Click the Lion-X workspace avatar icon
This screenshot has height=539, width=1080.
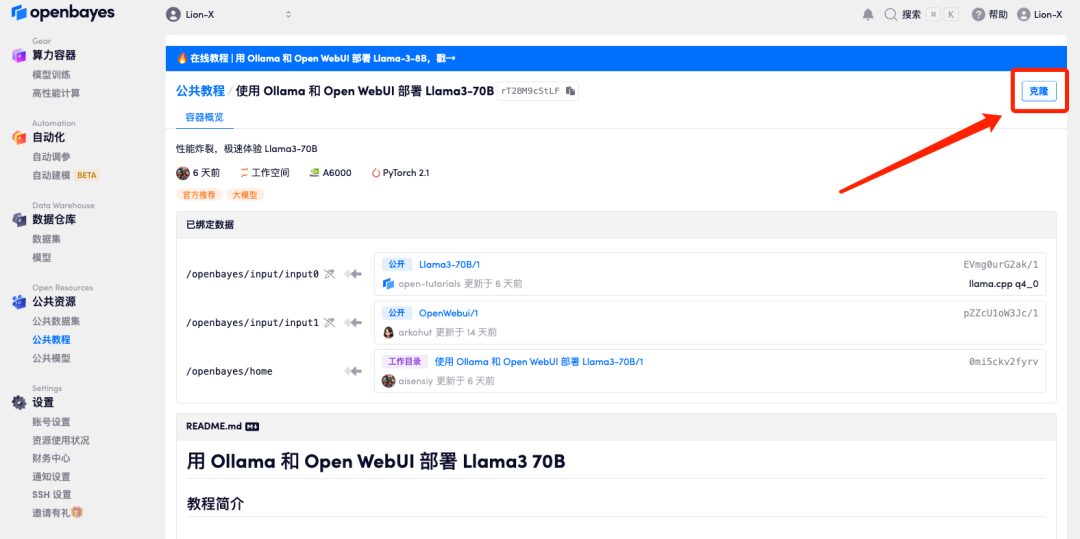click(173, 14)
